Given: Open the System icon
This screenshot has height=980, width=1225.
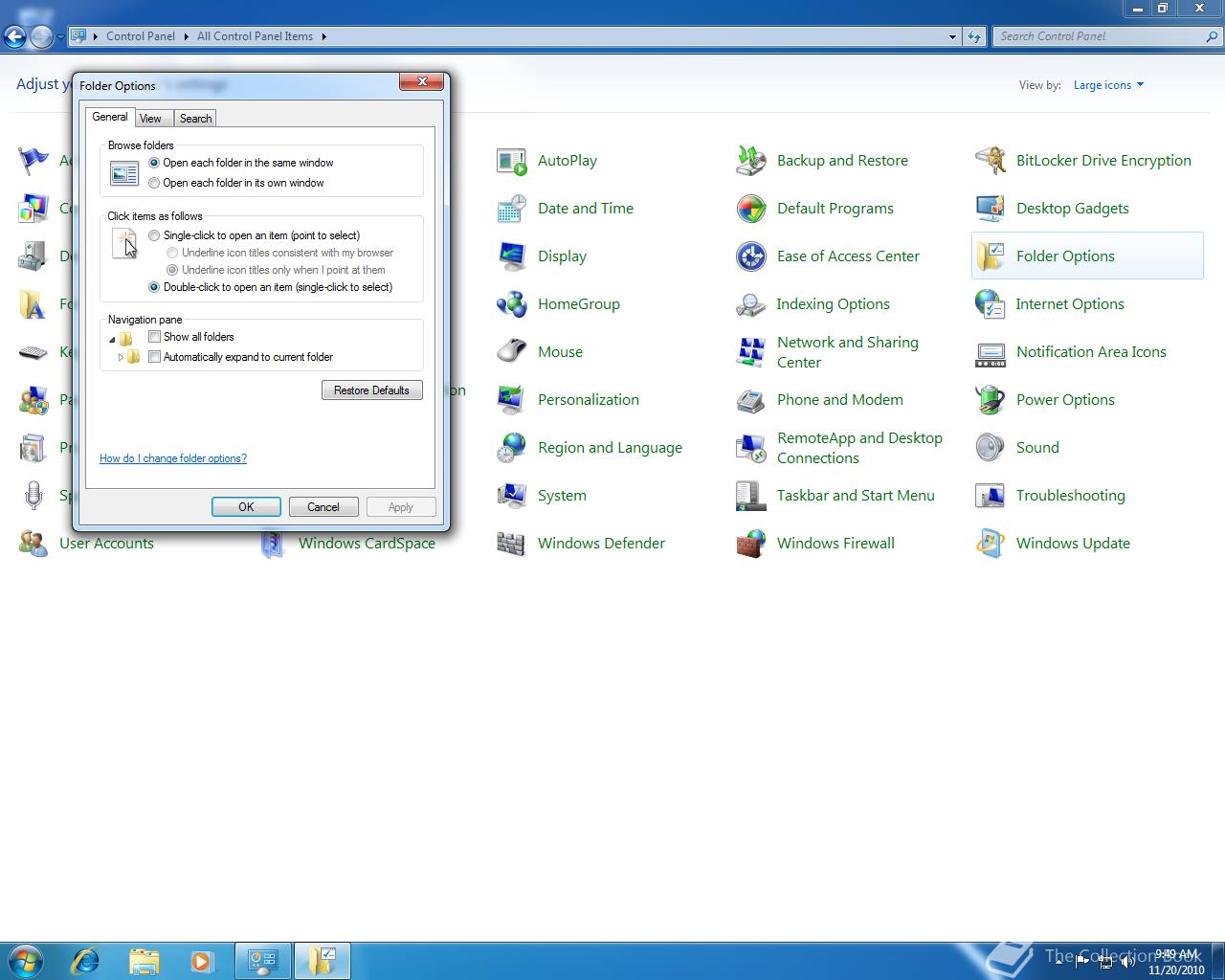Looking at the screenshot, I should tap(511, 496).
